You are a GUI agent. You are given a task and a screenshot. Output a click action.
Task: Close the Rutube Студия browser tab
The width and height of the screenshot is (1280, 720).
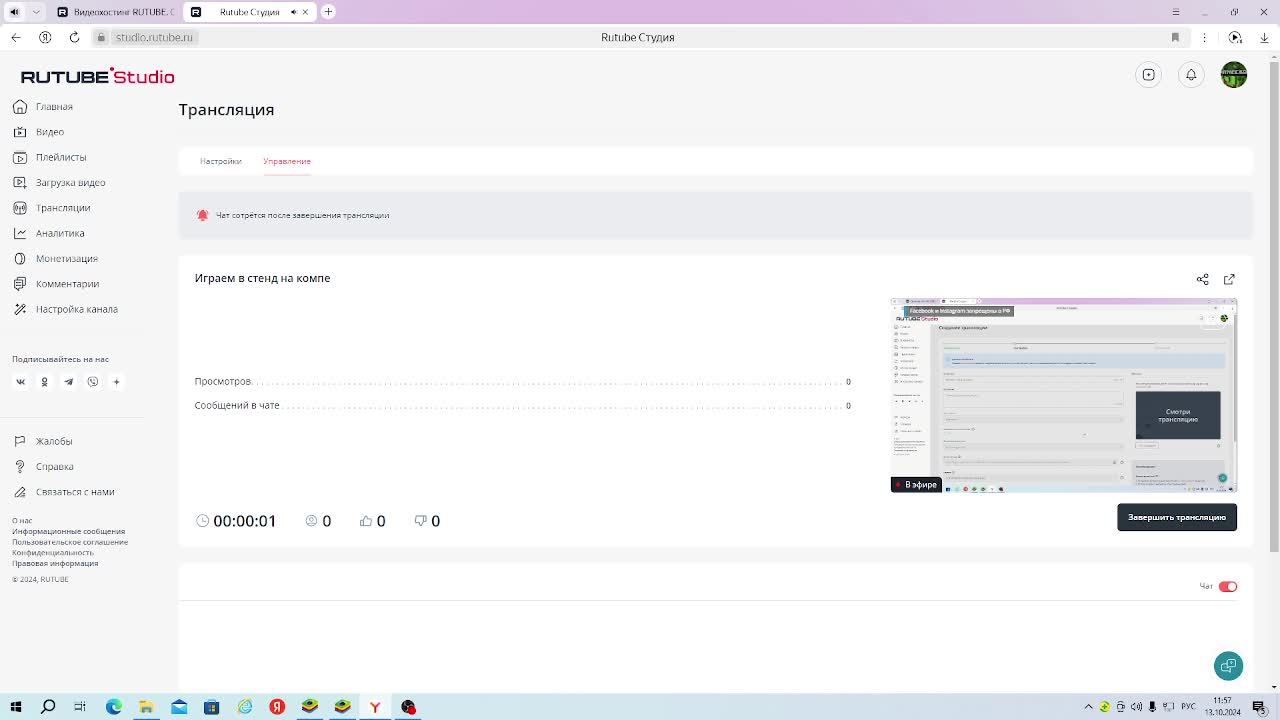304,12
